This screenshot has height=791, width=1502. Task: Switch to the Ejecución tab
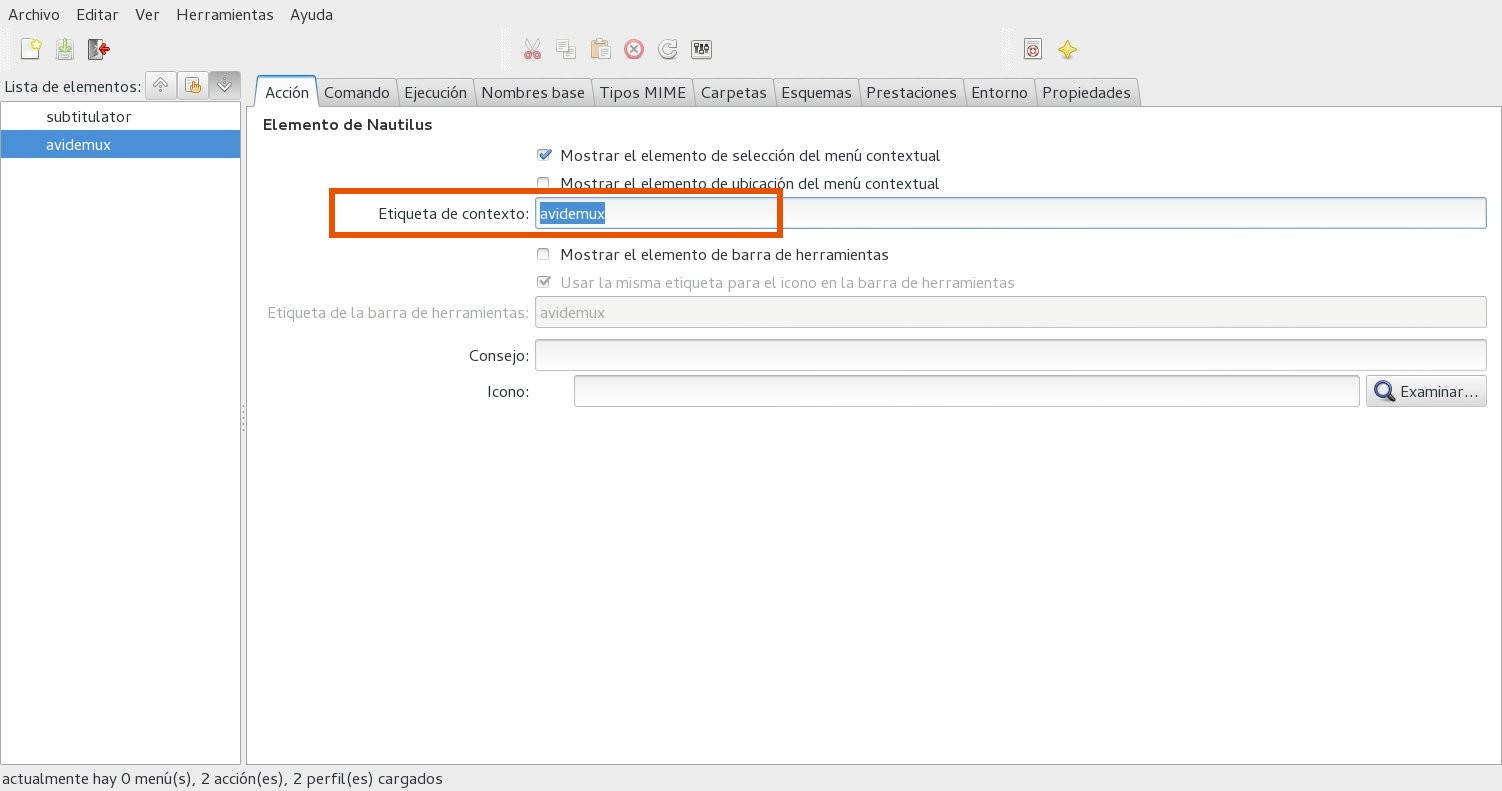point(435,92)
